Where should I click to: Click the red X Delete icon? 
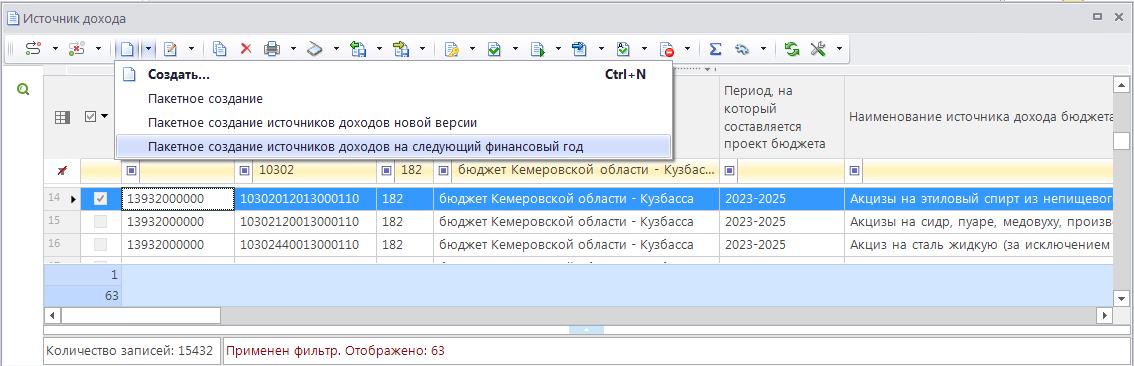click(x=246, y=49)
